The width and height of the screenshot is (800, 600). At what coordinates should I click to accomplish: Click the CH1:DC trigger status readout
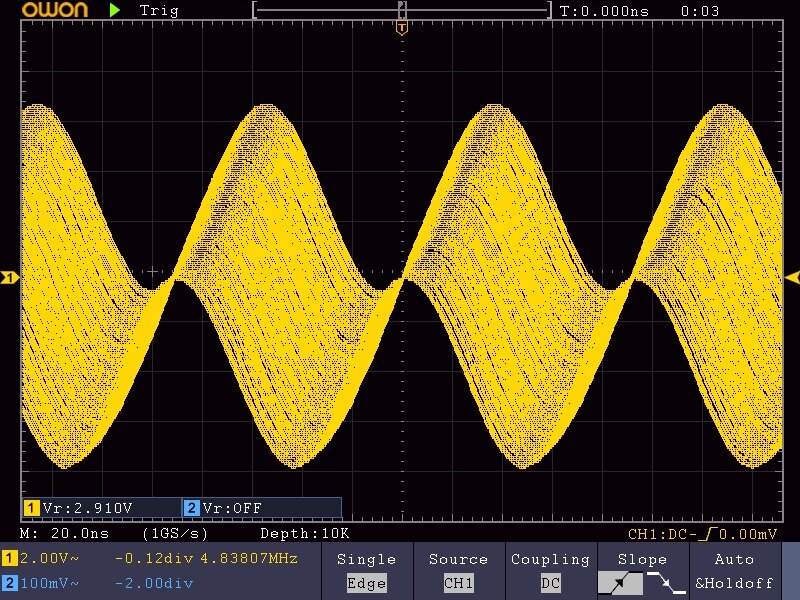(x=702, y=534)
